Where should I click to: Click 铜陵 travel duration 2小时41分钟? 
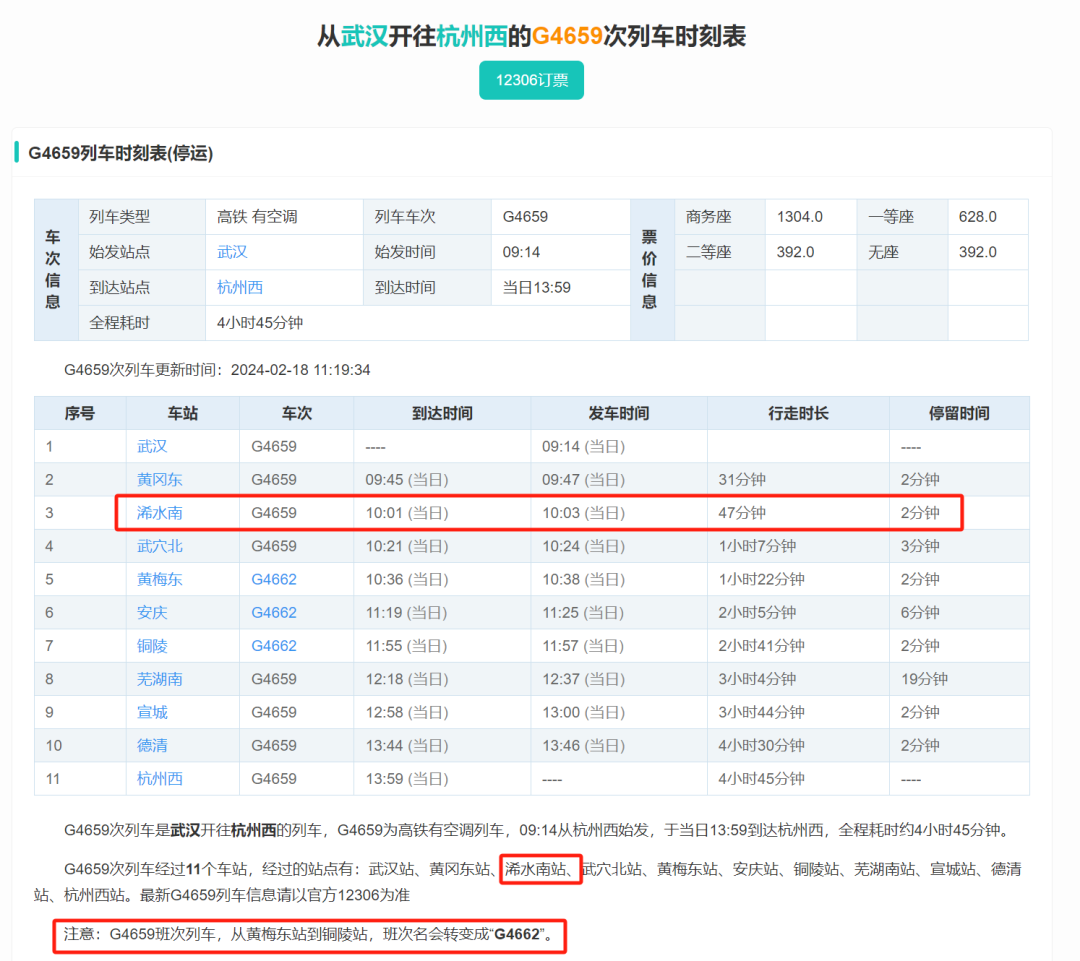click(761, 645)
